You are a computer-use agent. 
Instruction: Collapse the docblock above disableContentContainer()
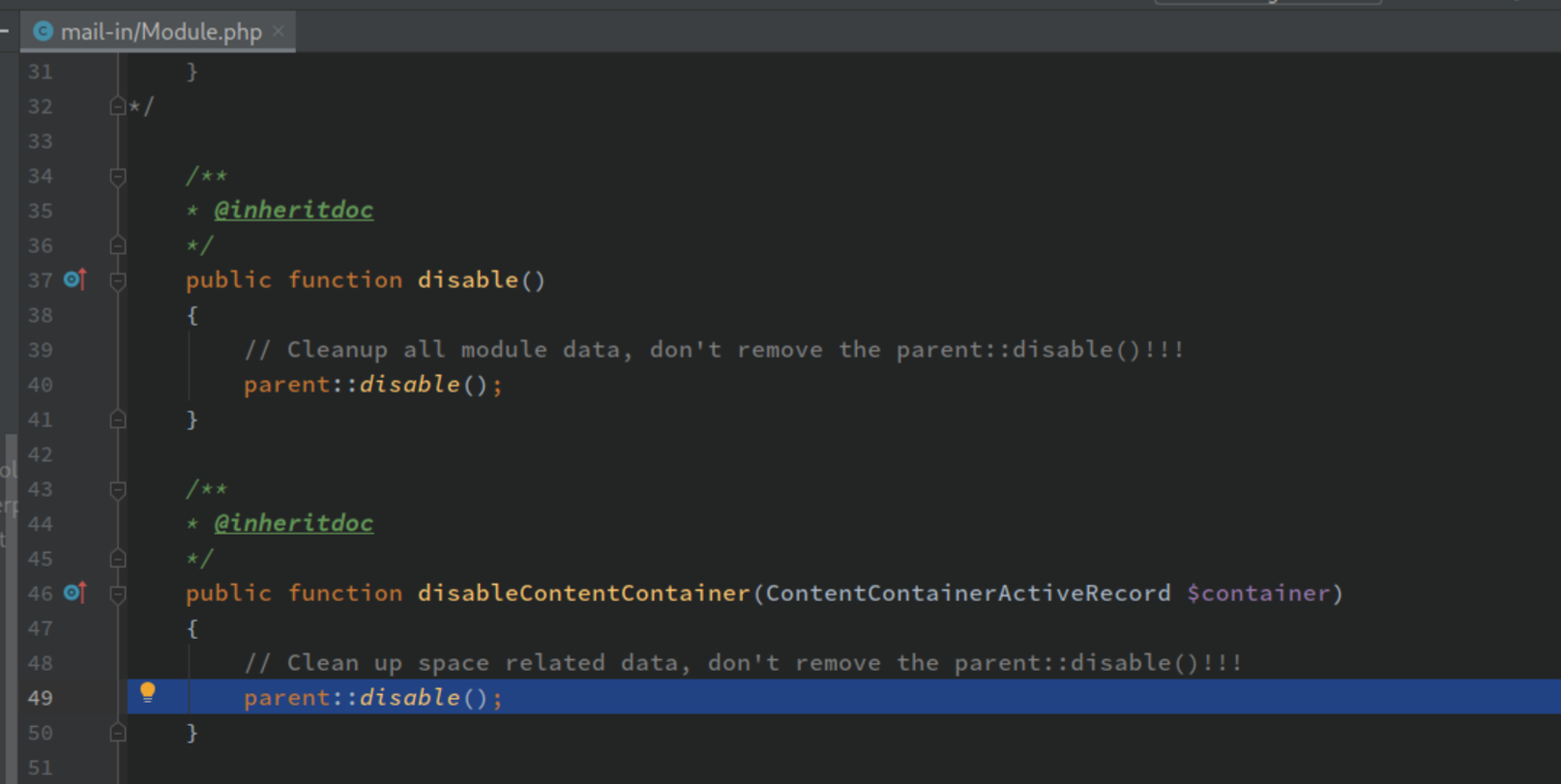117,489
